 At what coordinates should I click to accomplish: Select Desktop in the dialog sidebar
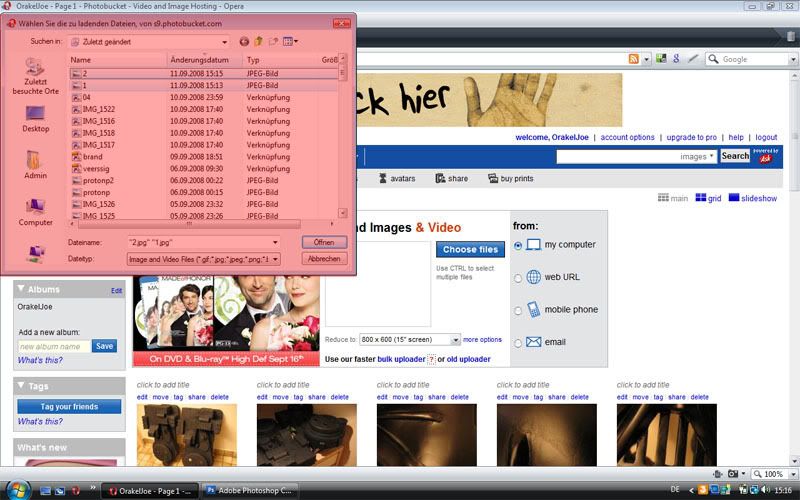35,119
